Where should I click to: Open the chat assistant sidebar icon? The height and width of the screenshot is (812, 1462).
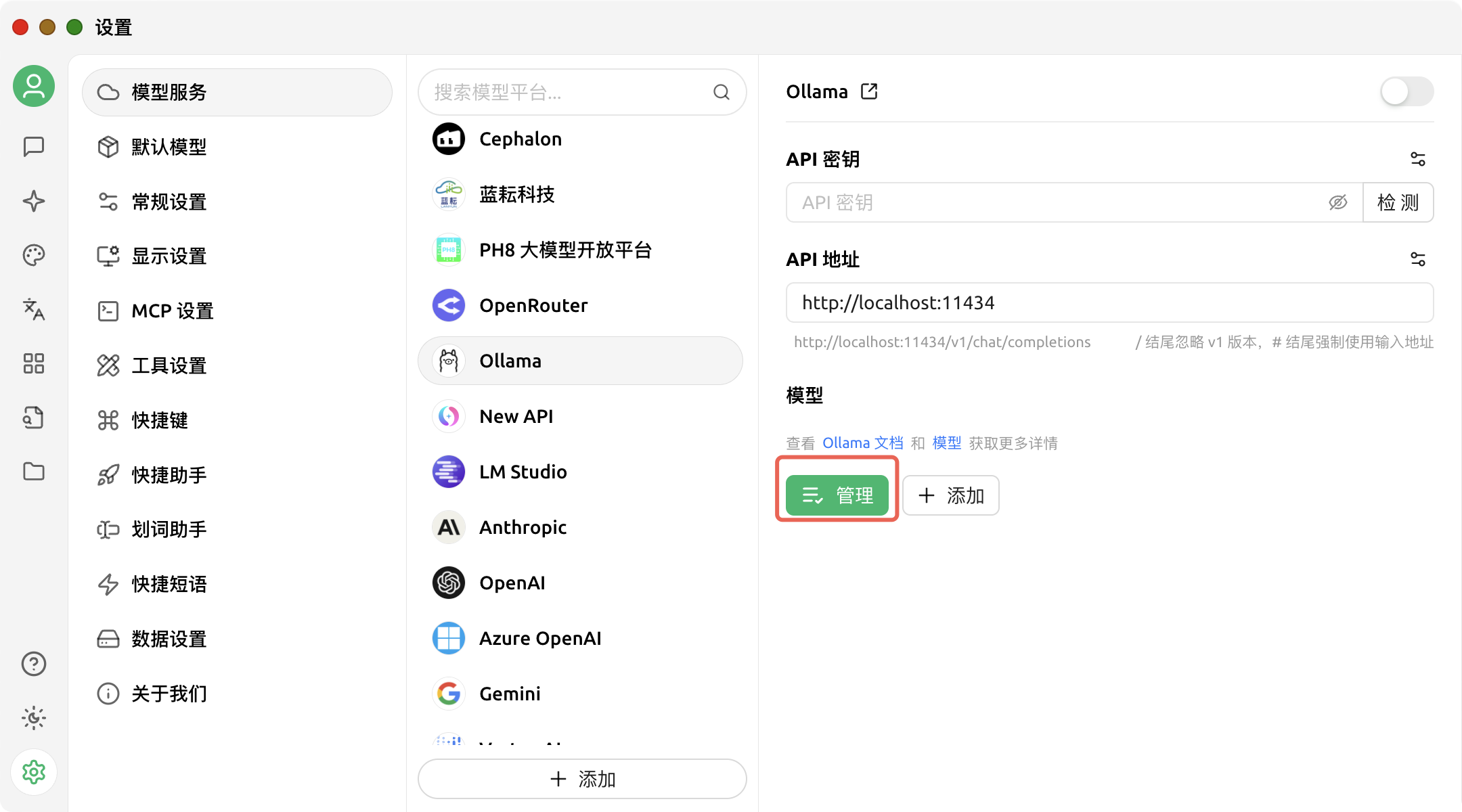coord(34,147)
